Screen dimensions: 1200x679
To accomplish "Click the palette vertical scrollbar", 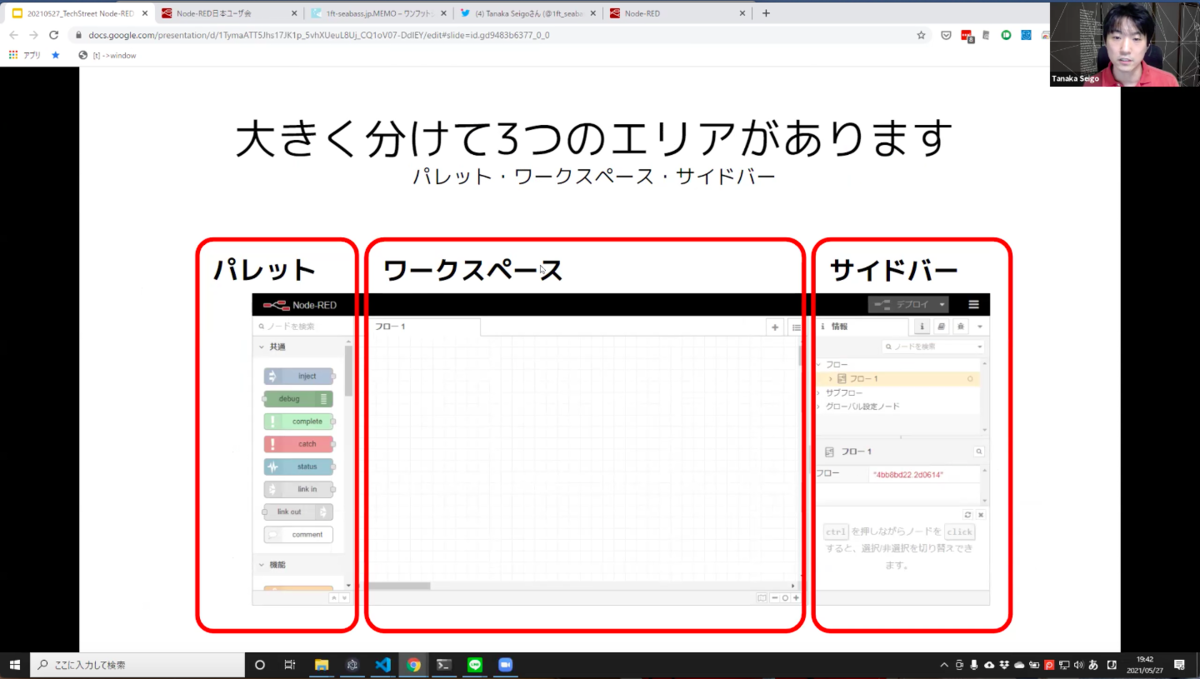I will [348, 371].
